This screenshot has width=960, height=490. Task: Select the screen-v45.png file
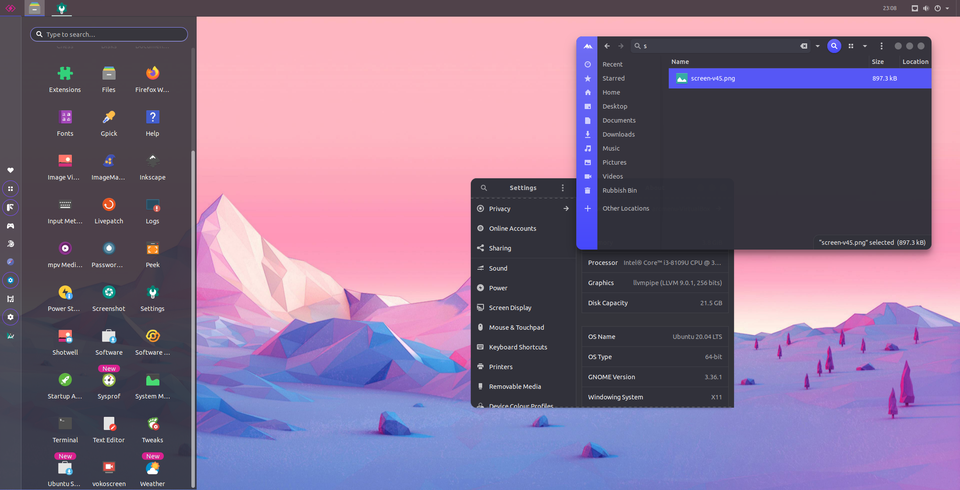[x=800, y=78]
